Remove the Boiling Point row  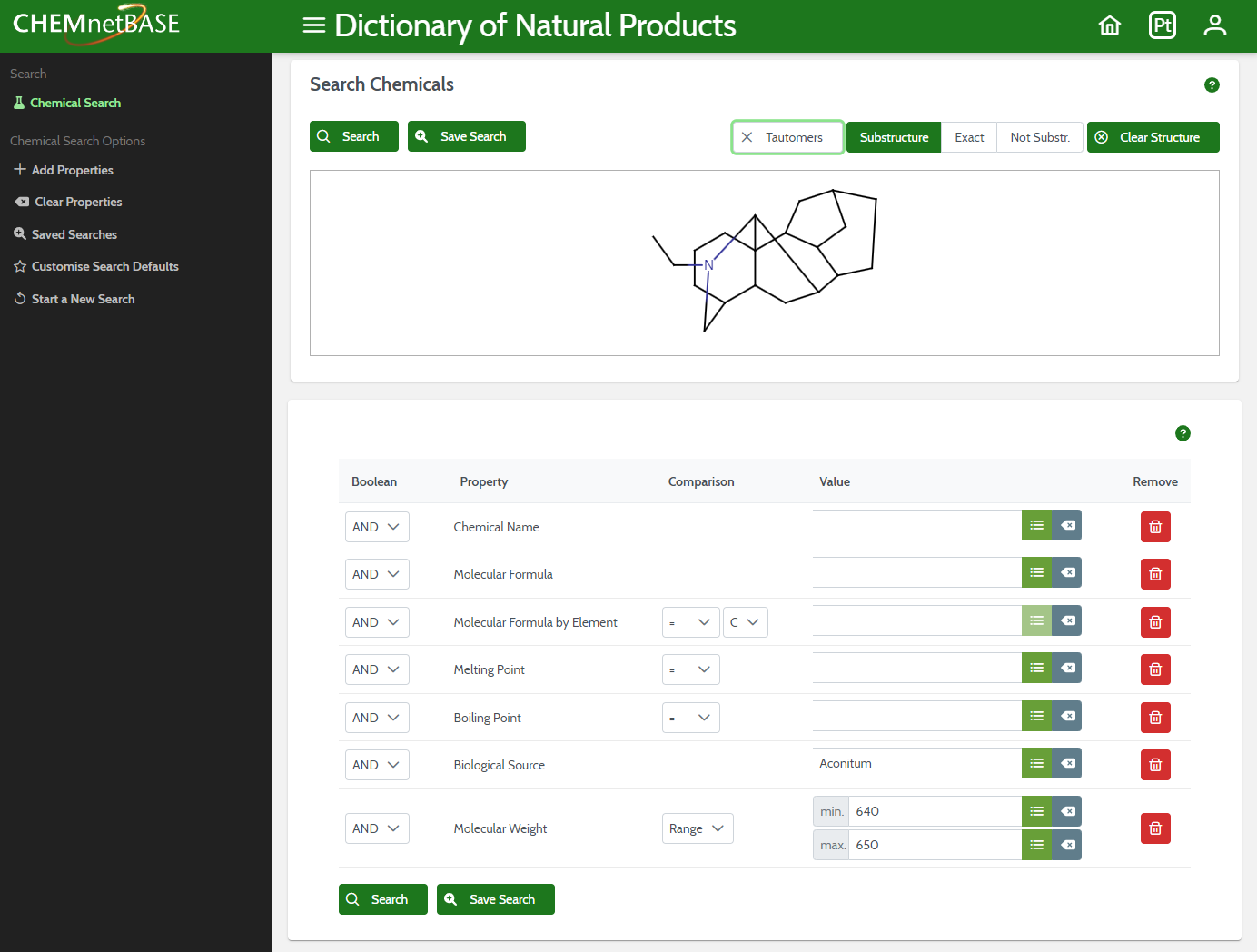click(1155, 718)
